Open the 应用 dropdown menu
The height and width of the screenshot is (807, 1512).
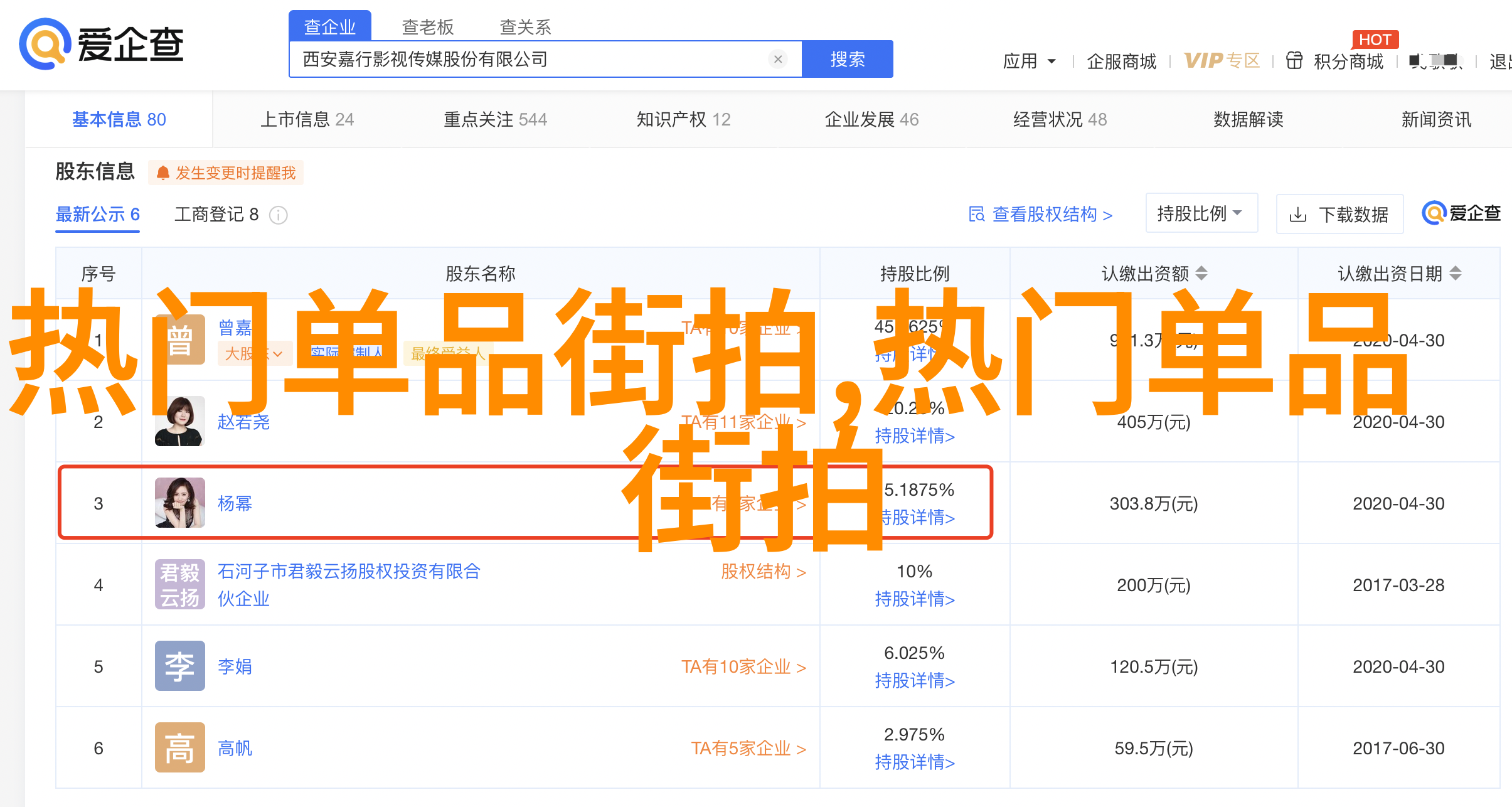[1030, 61]
